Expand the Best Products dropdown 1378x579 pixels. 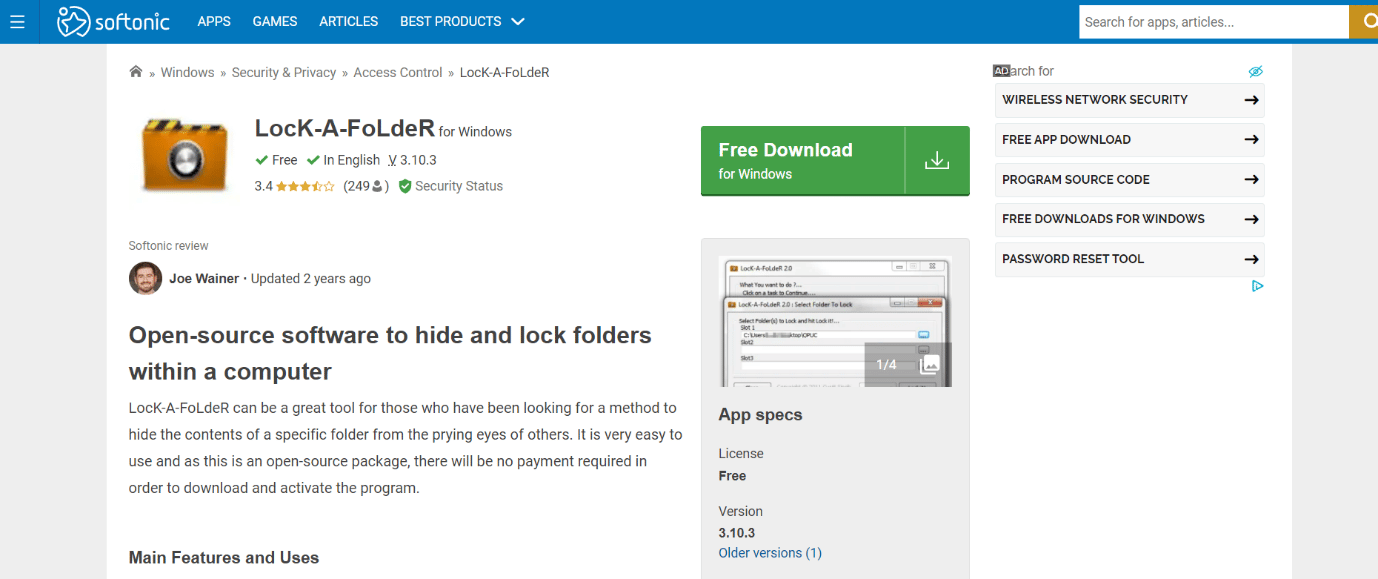[462, 21]
